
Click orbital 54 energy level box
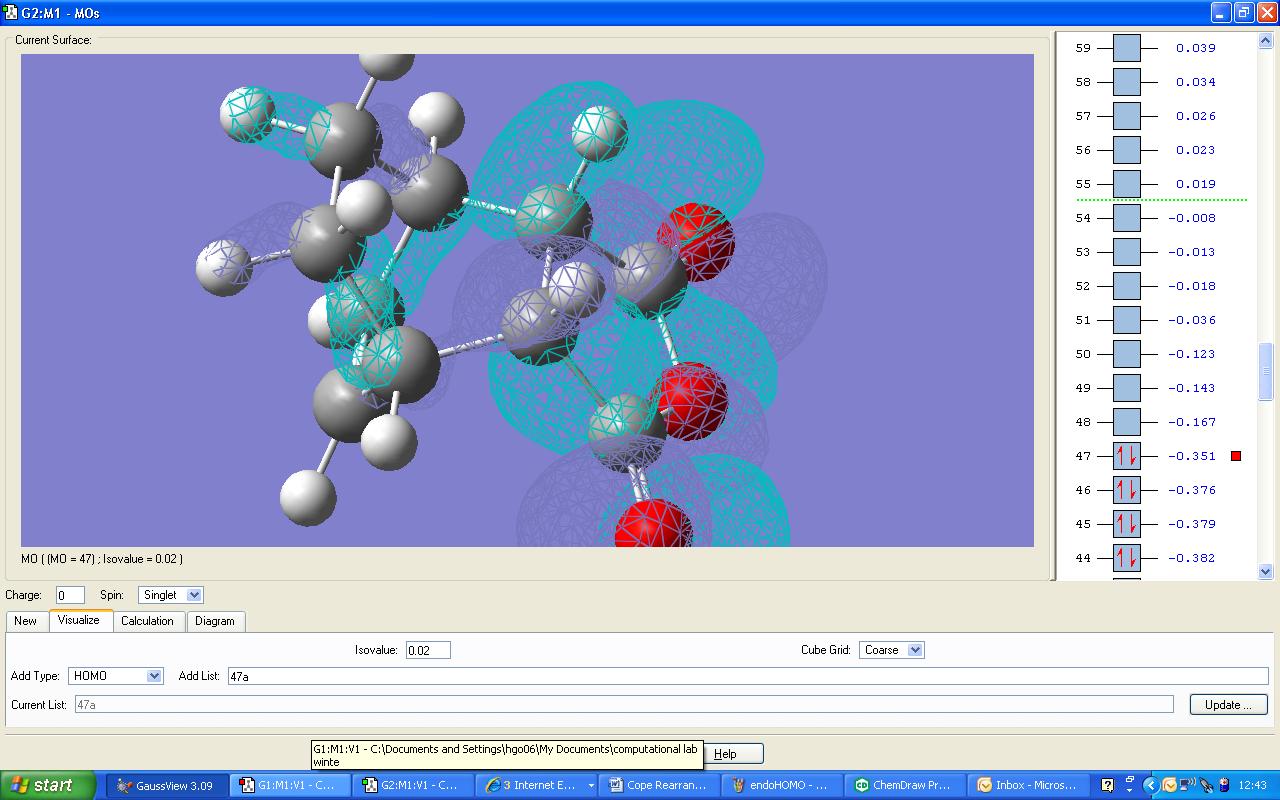click(x=1126, y=218)
